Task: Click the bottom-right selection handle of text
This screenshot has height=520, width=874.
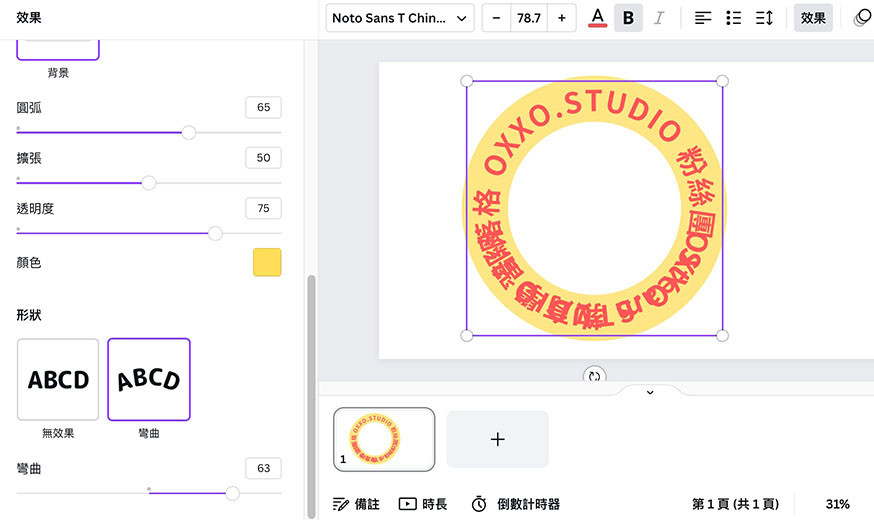Action: [x=722, y=336]
